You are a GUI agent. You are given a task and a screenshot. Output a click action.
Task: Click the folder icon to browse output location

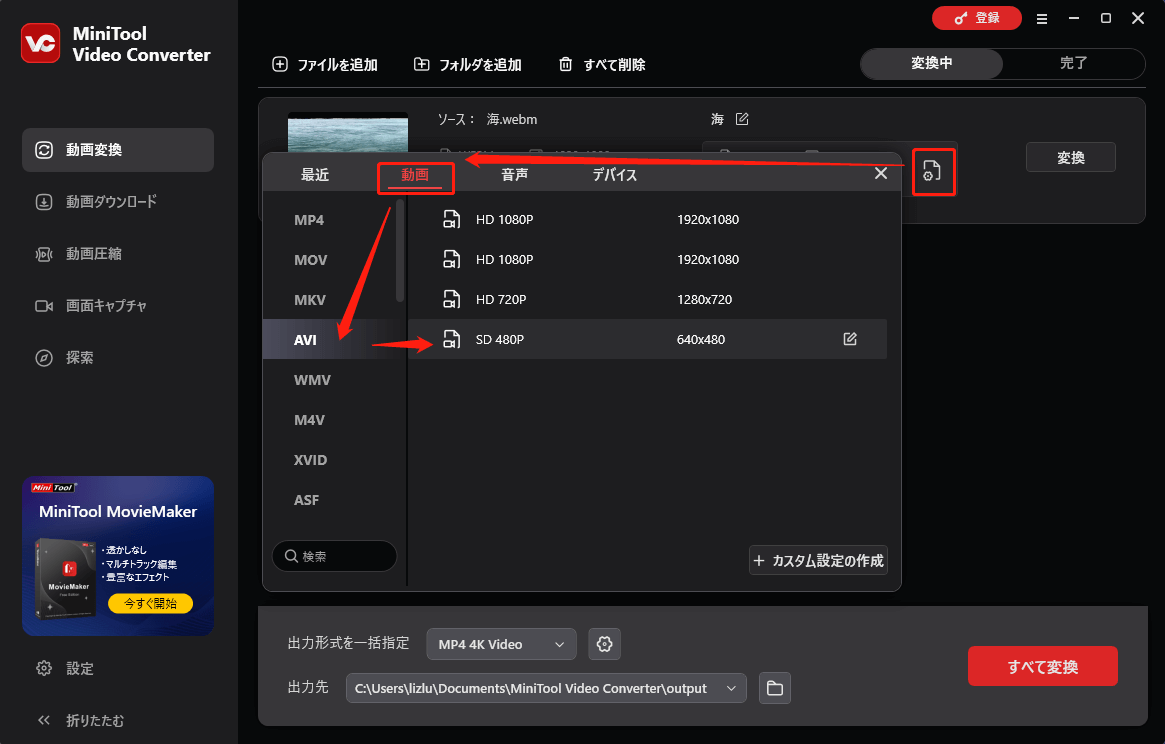(775, 688)
